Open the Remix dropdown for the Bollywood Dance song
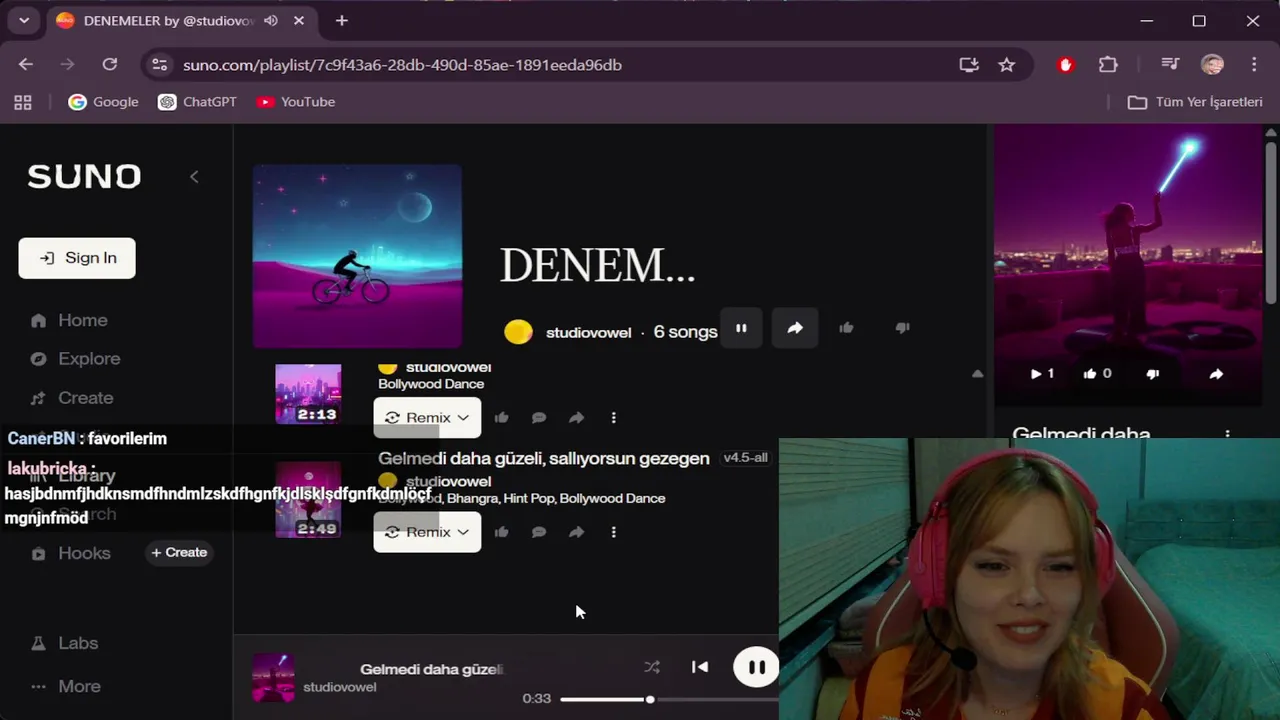The height and width of the screenshot is (720, 1280). click(427, 418)
